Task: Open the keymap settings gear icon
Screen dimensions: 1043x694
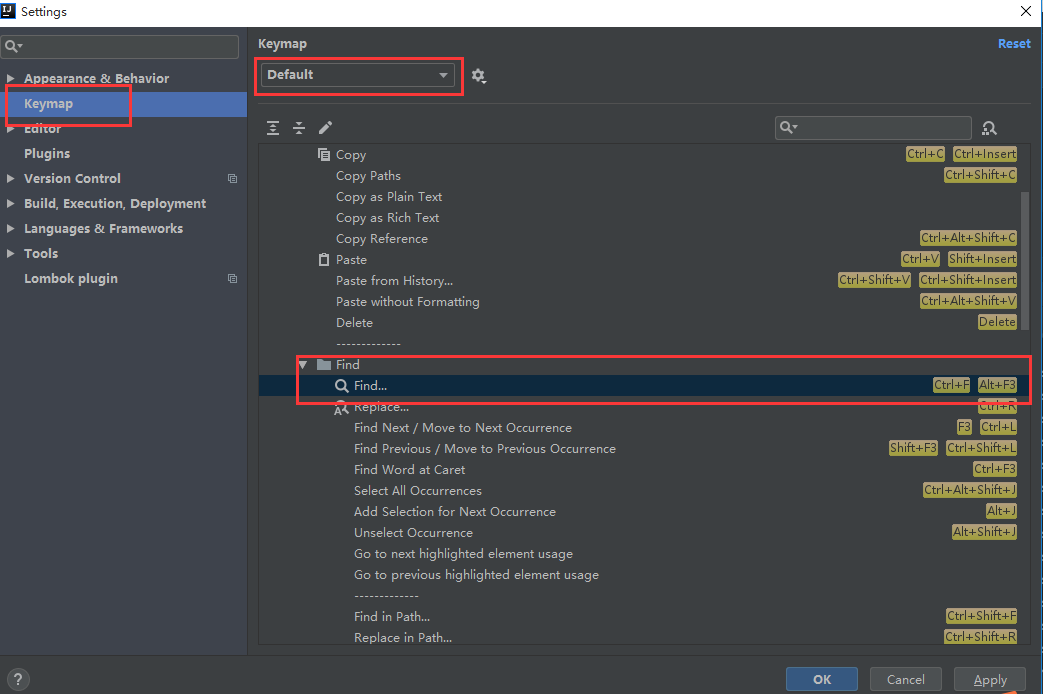Action: 478,75
